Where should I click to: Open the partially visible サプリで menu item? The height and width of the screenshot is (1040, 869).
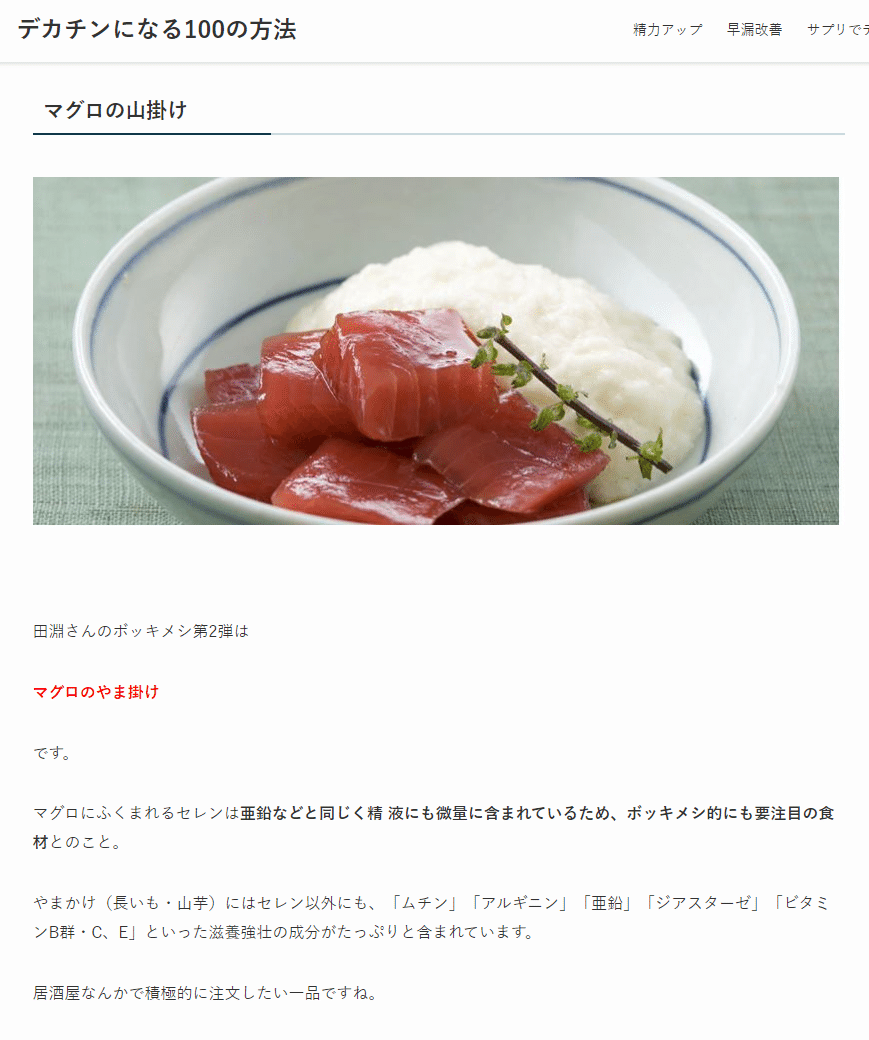(x=838, y=30)
